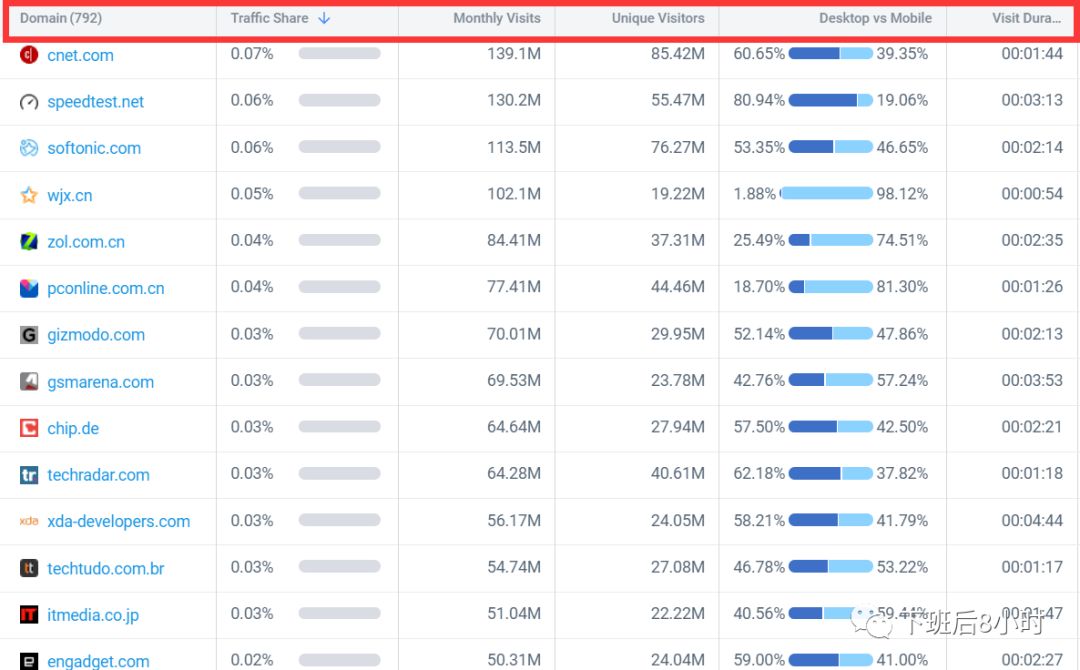The height and width of the screenshot is (670, 1080).
Task: Click the 76.27M unique visitors value
Action: pyautogui.click(x=678, y=147)
